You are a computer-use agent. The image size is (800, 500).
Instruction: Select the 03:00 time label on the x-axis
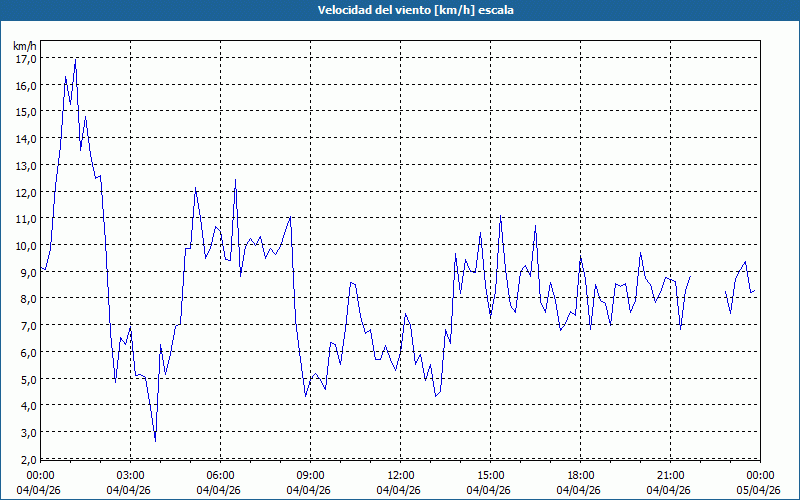pyautogui.click(x=130, y=475)
